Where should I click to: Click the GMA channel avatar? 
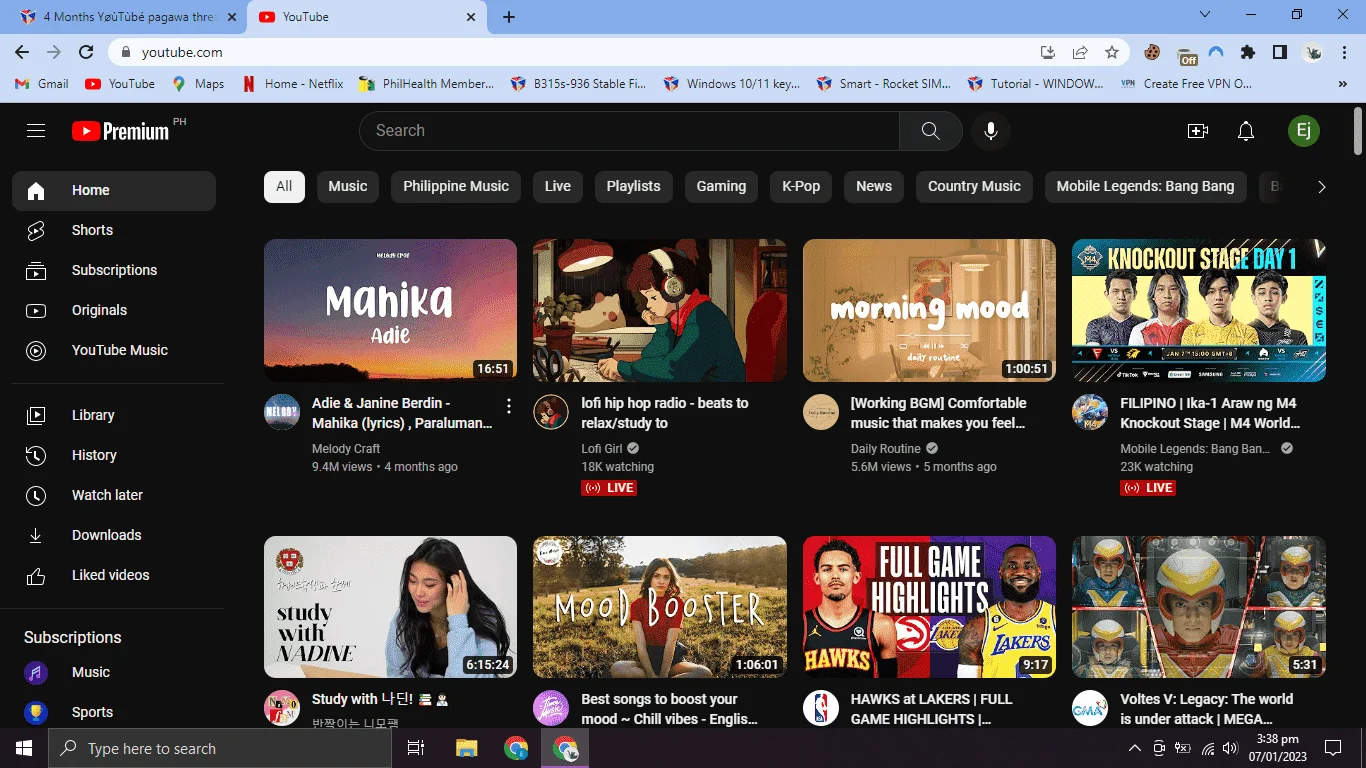1089,708
